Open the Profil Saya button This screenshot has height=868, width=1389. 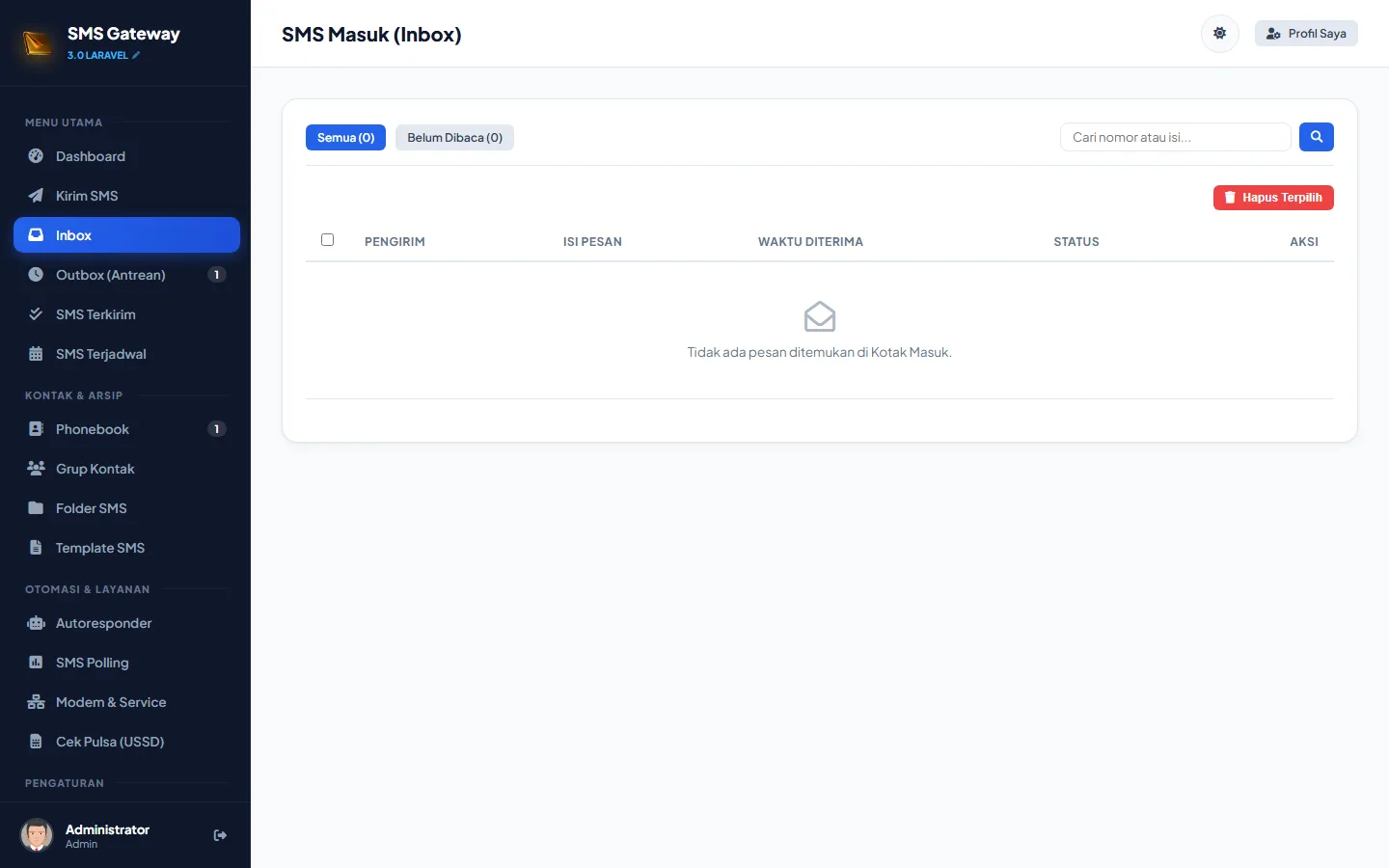pyautogui.click(x=1306, y=34)
